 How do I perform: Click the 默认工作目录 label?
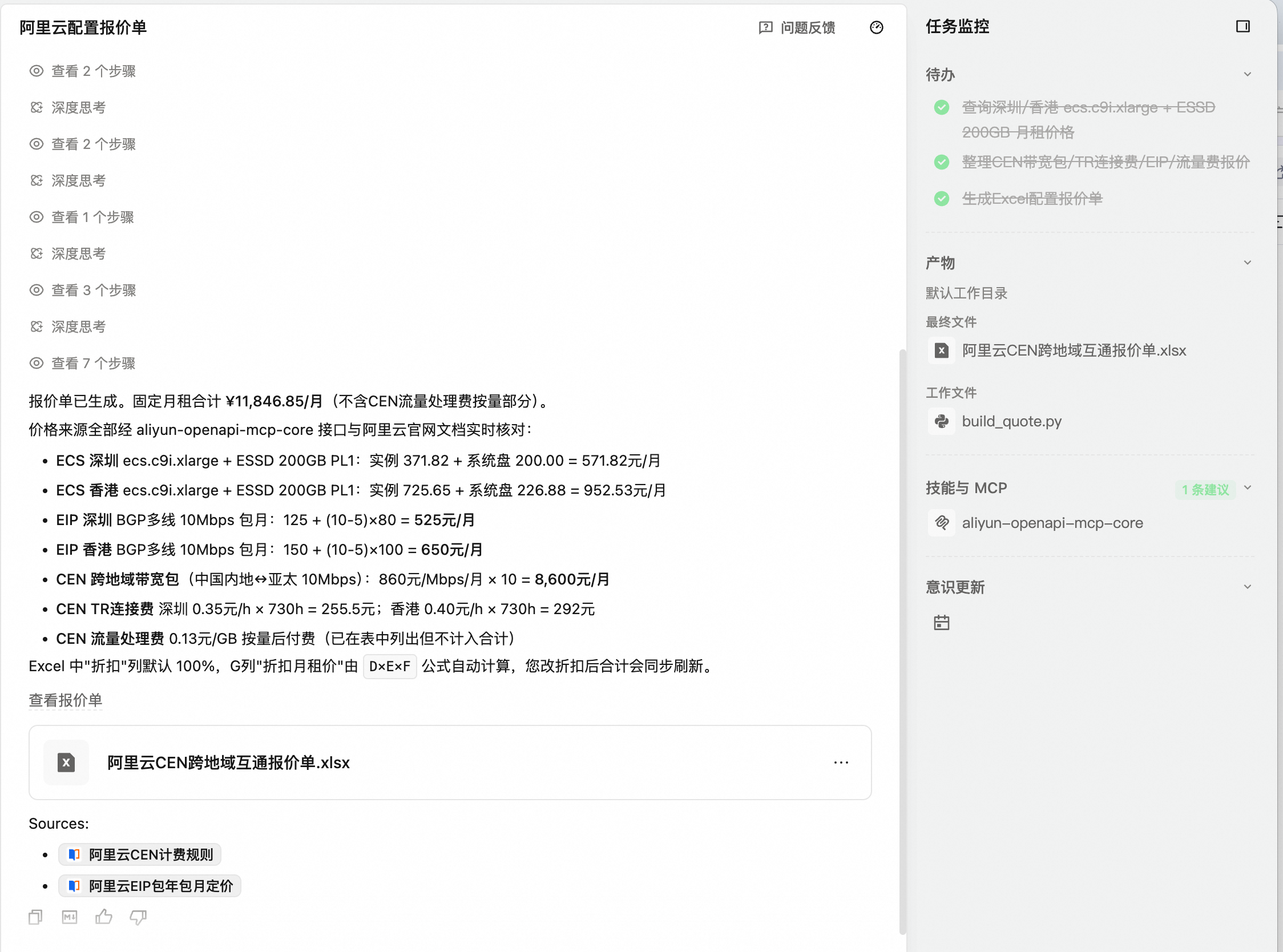tap(966, 293)
